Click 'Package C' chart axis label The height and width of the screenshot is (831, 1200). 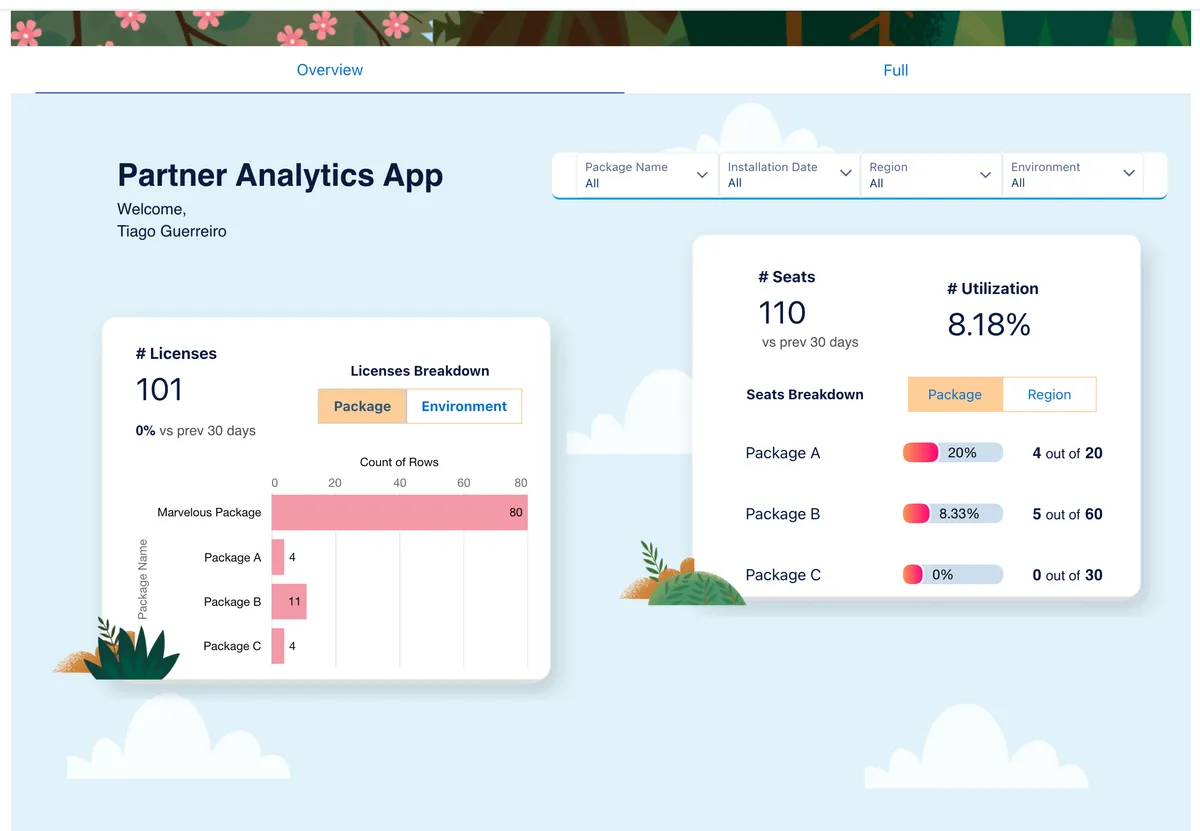point(232,646)
